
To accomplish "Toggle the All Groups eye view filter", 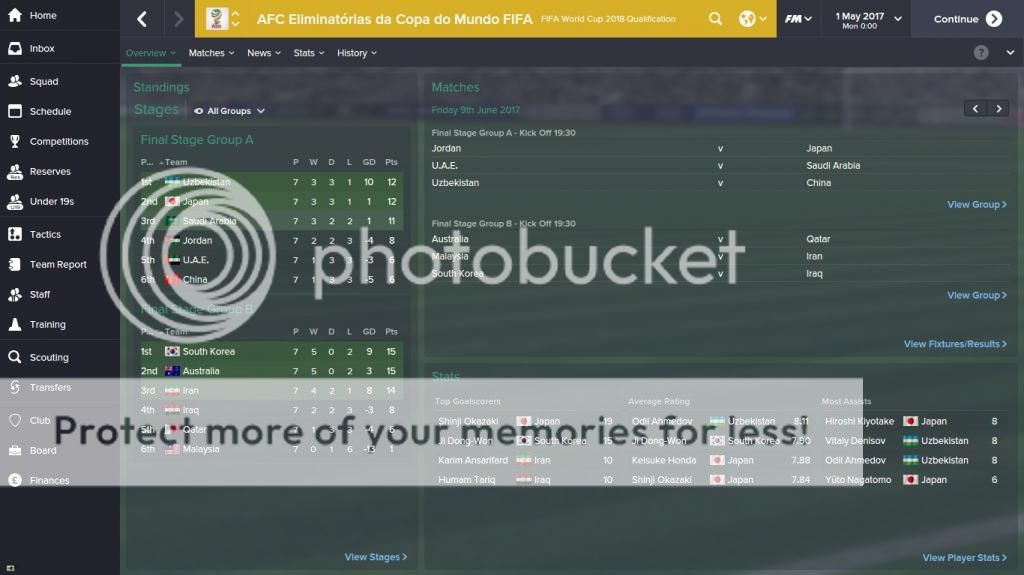I will (229, 111).
